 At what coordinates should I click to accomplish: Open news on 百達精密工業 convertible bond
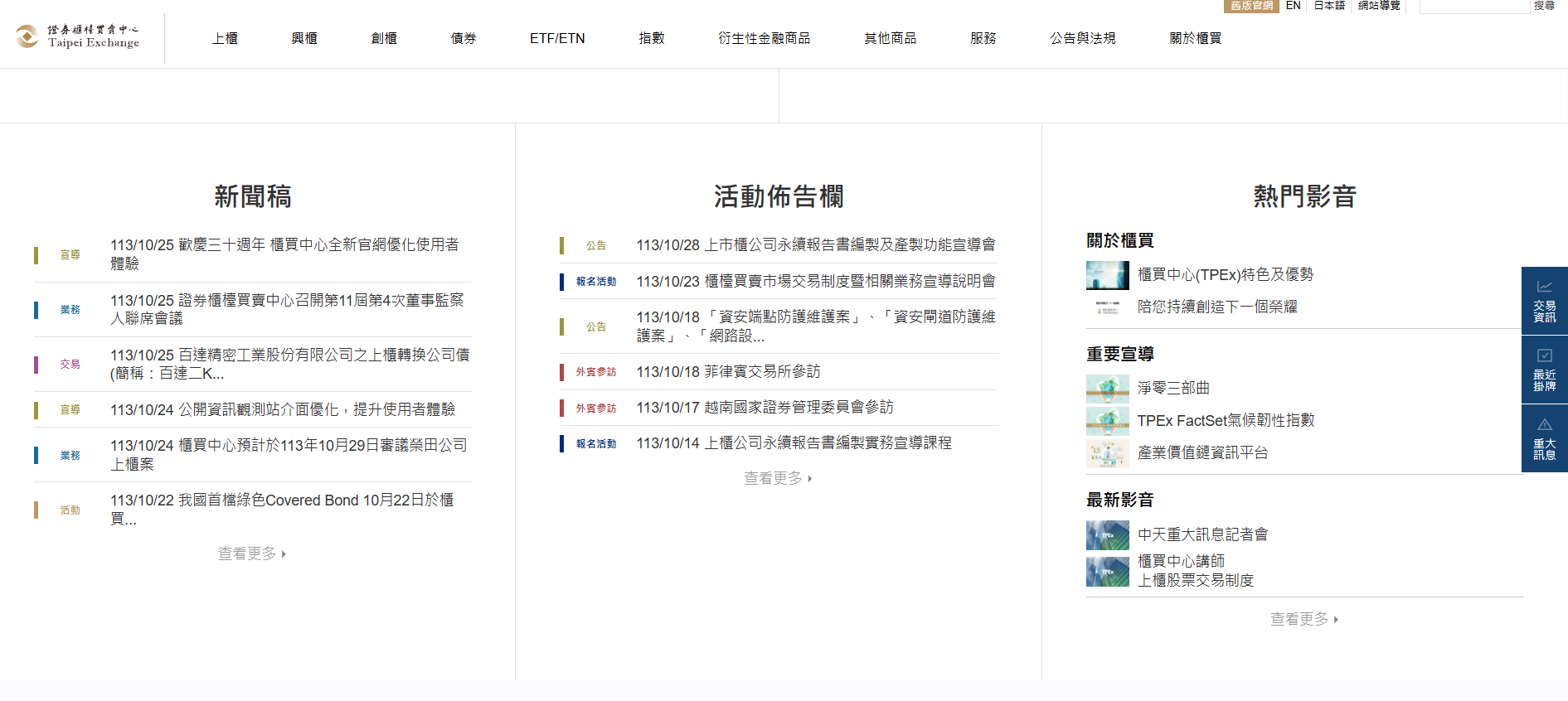pyautogui.click(x=290, y=364)
